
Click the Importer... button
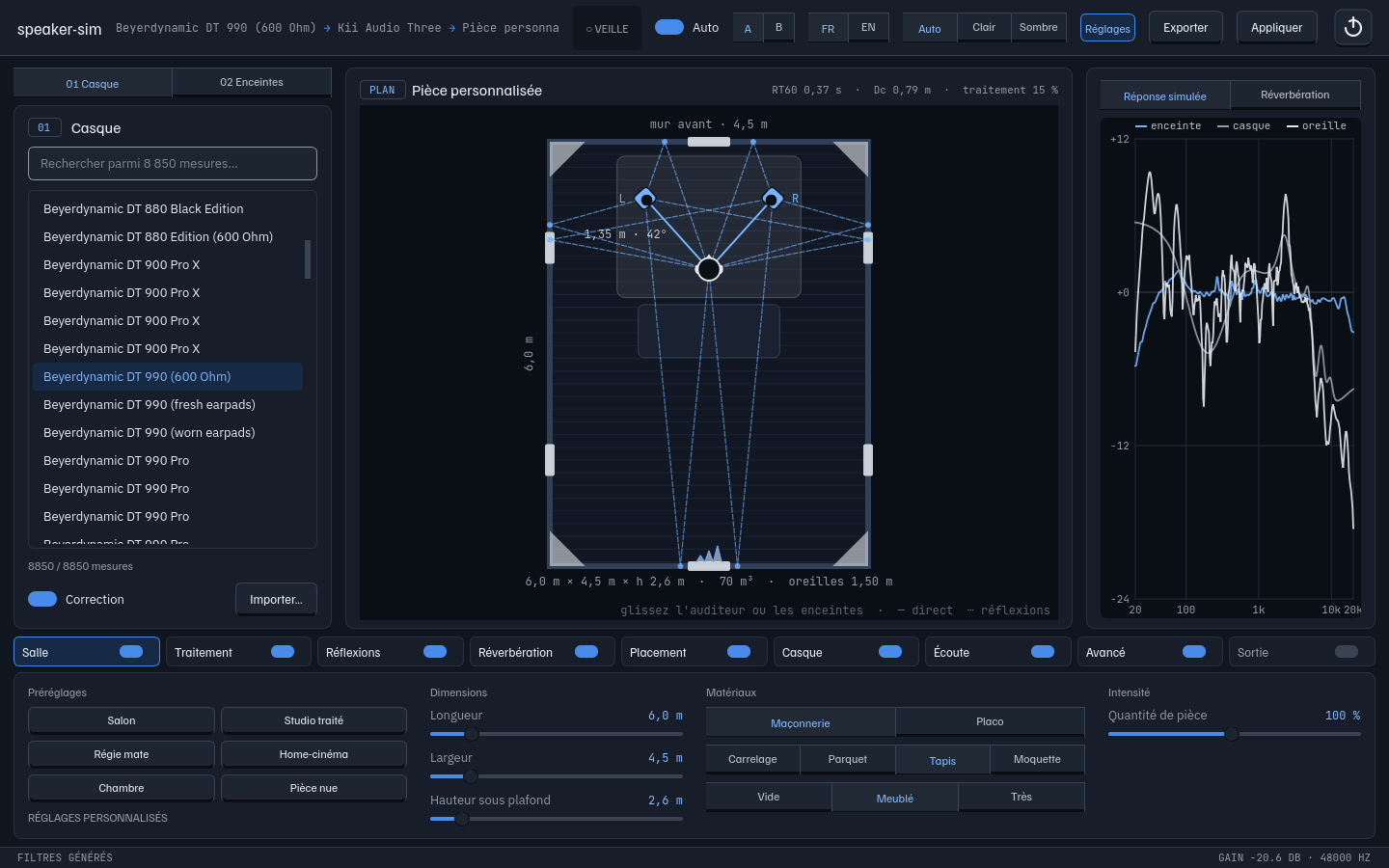click(276, 599)
